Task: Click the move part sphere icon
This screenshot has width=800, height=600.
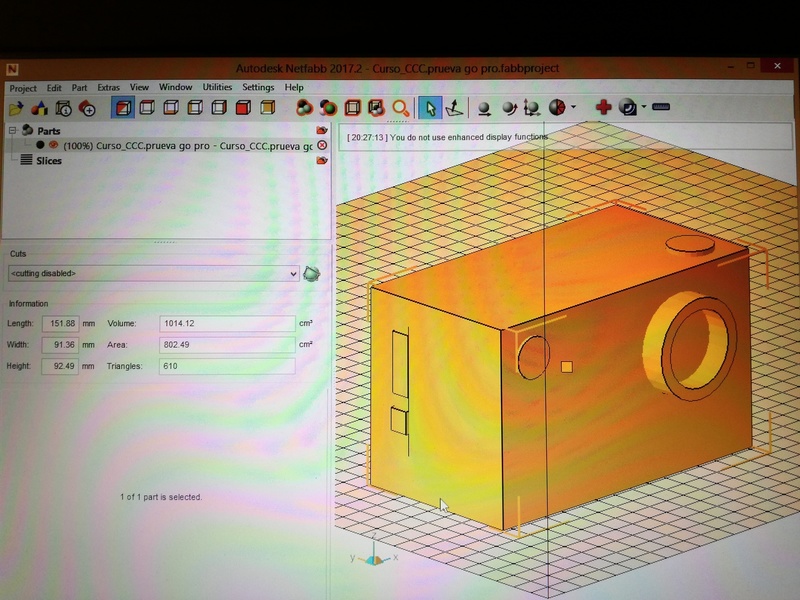Action: tap(484, 108)
